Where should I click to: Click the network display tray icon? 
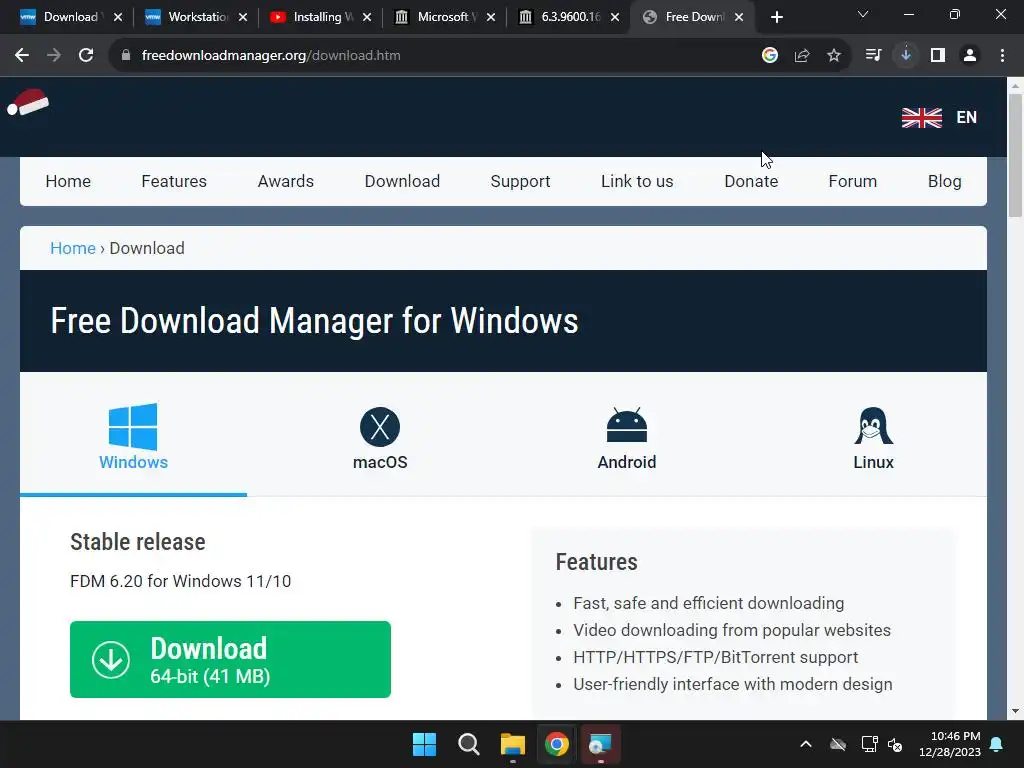click(869, 744)
